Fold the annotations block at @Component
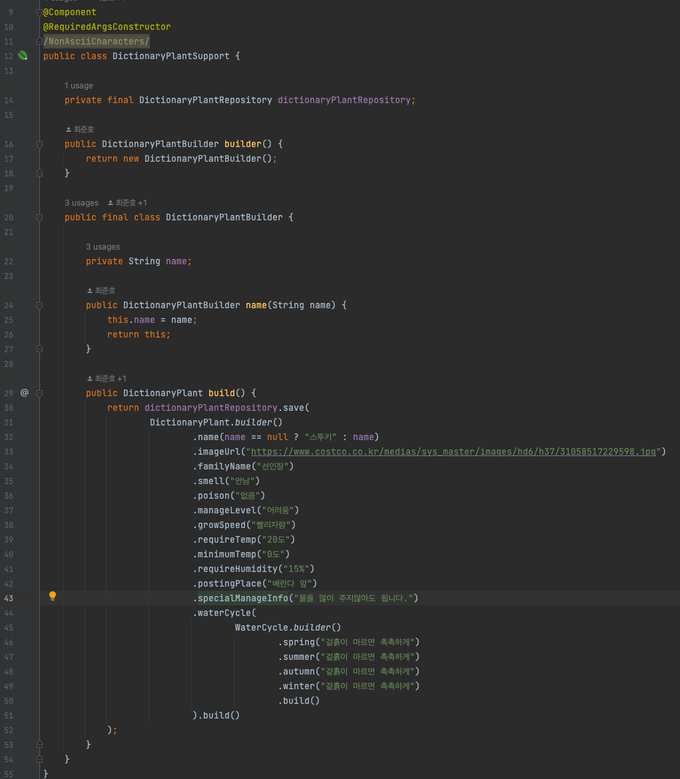The height and width of the screenshot is (779, 680). 40,12
